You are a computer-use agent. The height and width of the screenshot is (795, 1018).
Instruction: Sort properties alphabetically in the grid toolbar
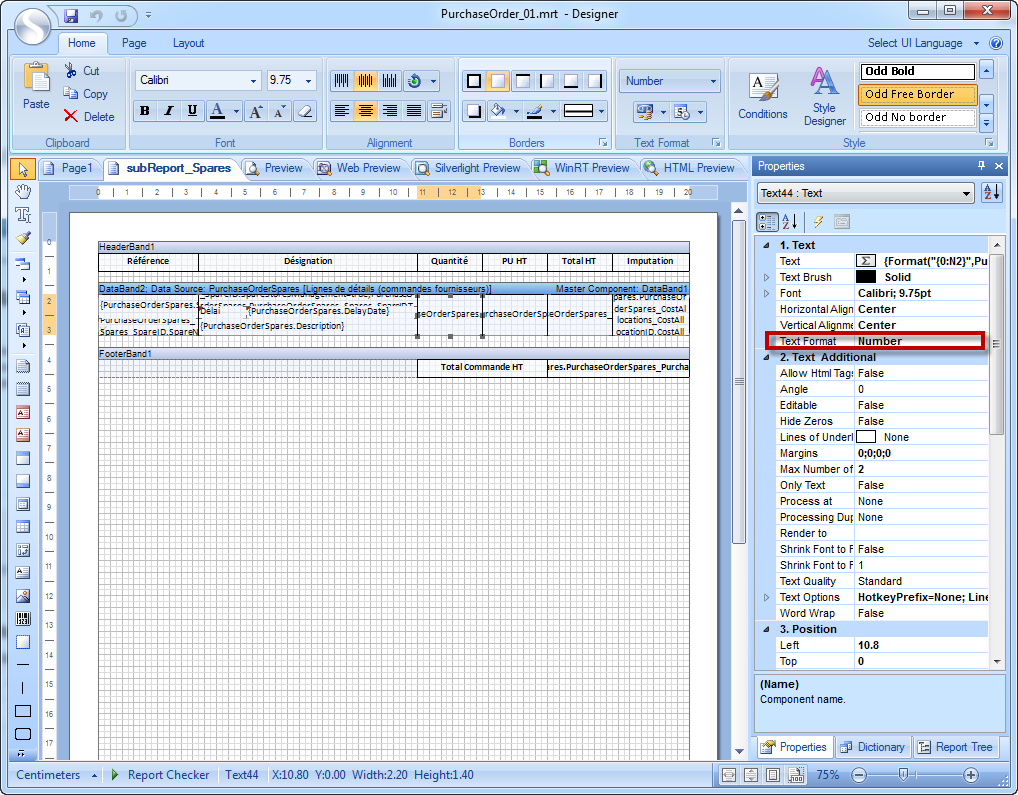click(789, 222)
